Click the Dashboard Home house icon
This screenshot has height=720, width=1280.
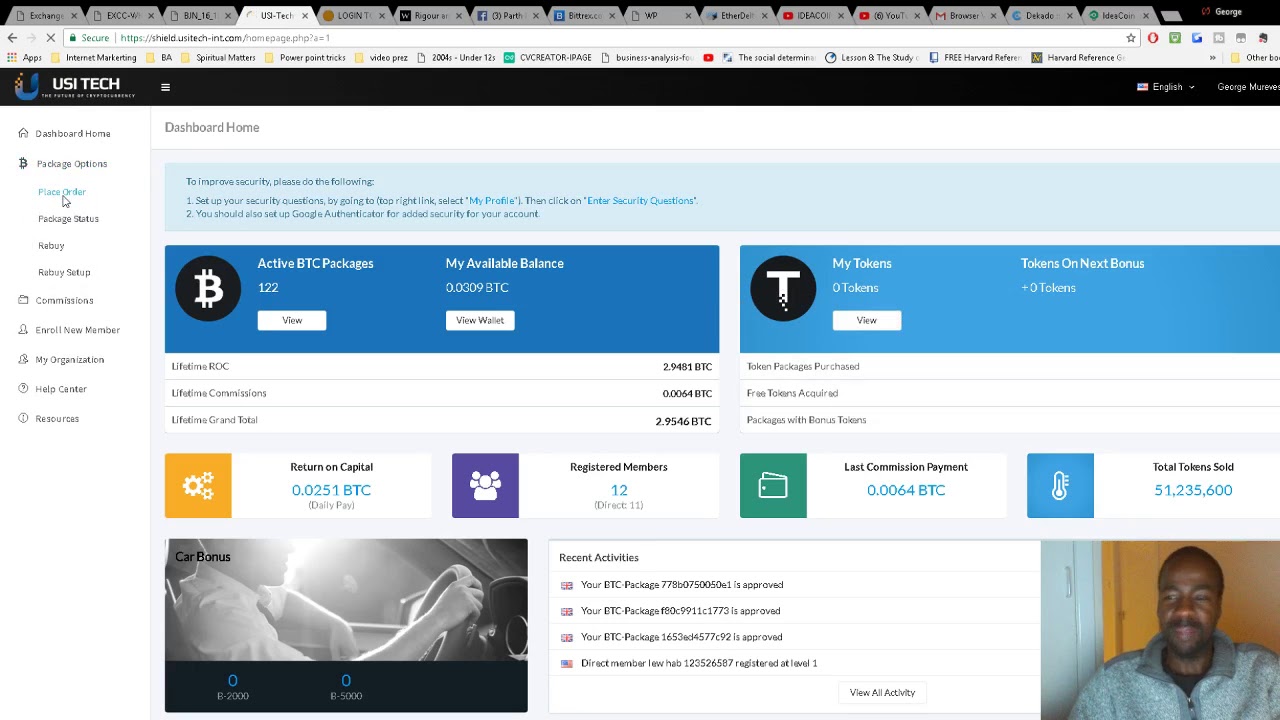pyautogui.click(x=23, y=133)
